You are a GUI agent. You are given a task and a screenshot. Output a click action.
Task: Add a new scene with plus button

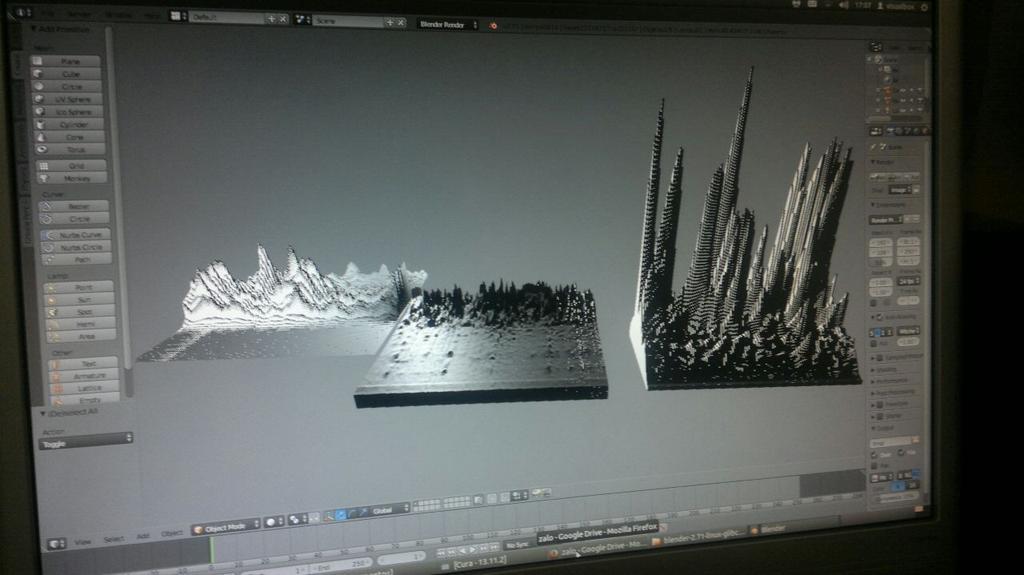point(390,22)
